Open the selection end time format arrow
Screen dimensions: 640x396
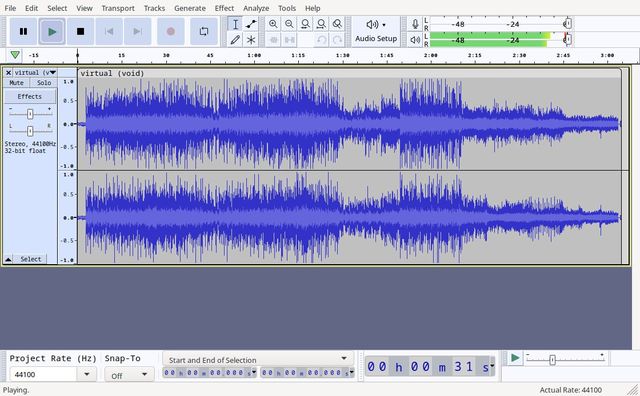[352, 372]
